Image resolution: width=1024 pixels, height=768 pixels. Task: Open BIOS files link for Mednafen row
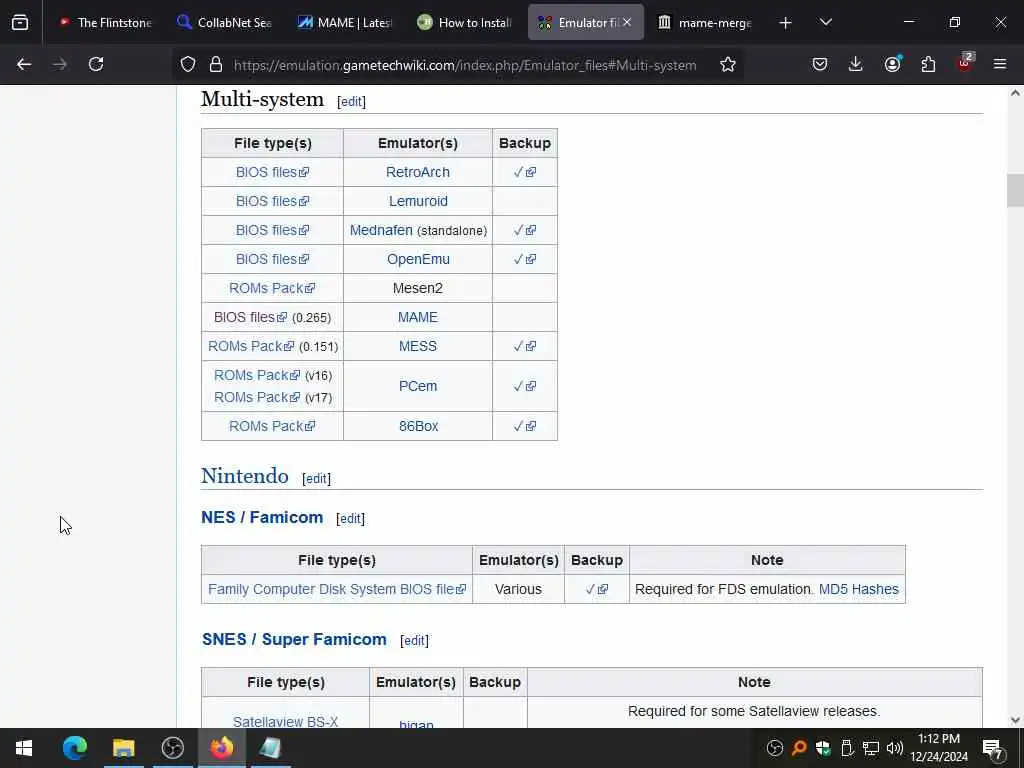pos(272,230)
